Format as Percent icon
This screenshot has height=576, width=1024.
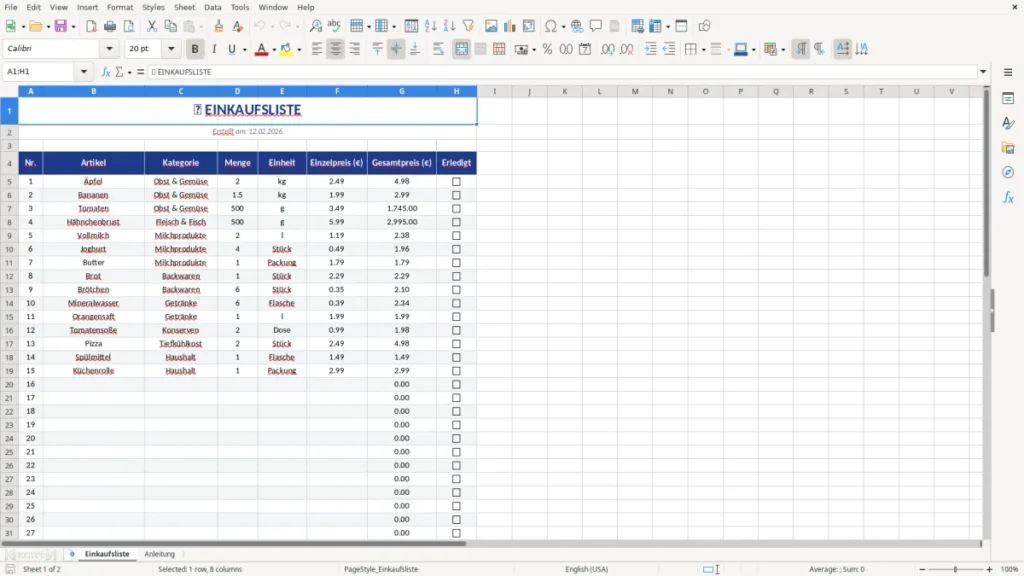[547, 49]
